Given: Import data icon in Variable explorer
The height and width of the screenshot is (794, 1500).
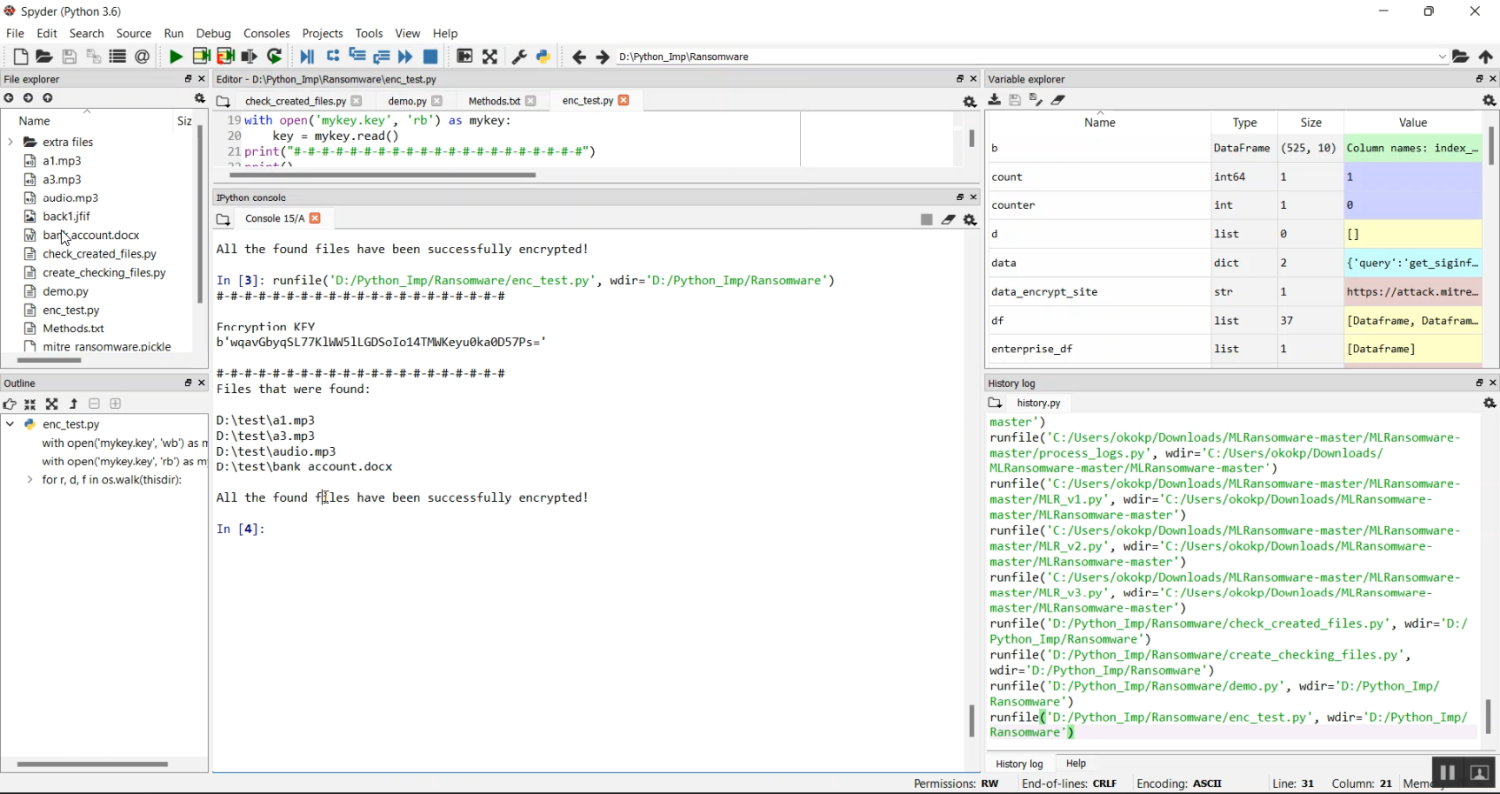Looking at the screenshot, I should (994, 100).
